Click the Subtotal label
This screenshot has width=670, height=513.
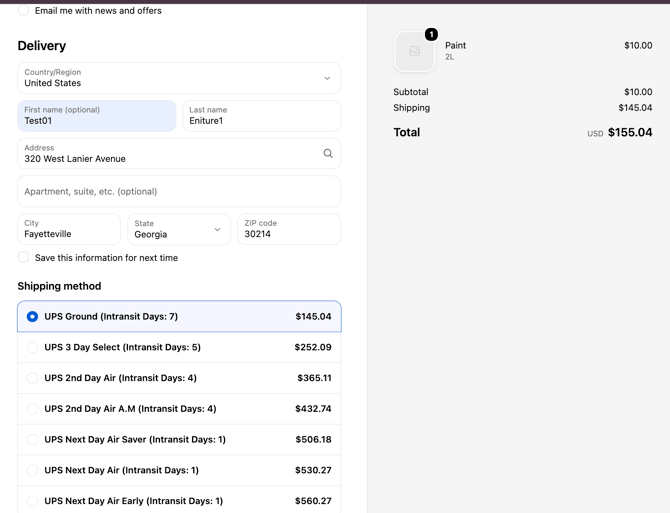click(x=411, y=92)
